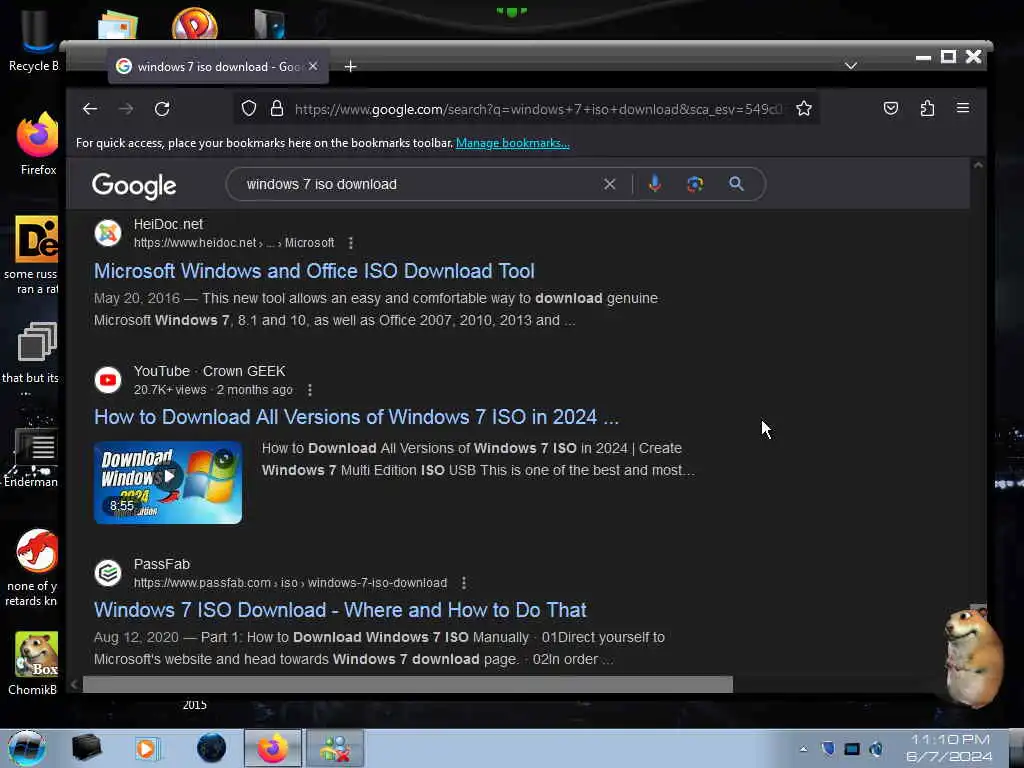Screen dimensions: 1024x768
Task: Open the globe taskbar icon
Action: (211, 748)
